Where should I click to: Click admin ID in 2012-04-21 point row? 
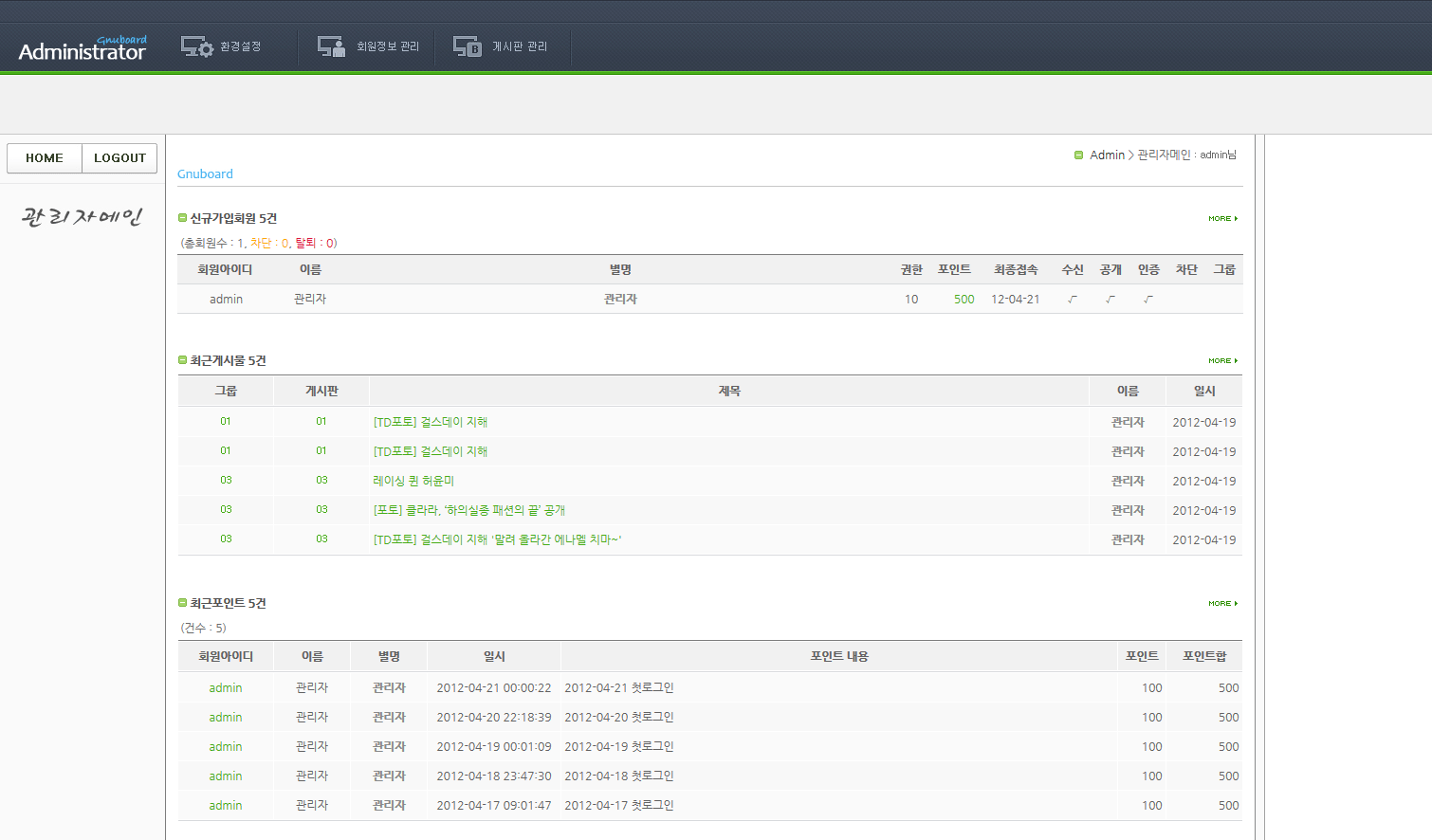coord(226,688)
